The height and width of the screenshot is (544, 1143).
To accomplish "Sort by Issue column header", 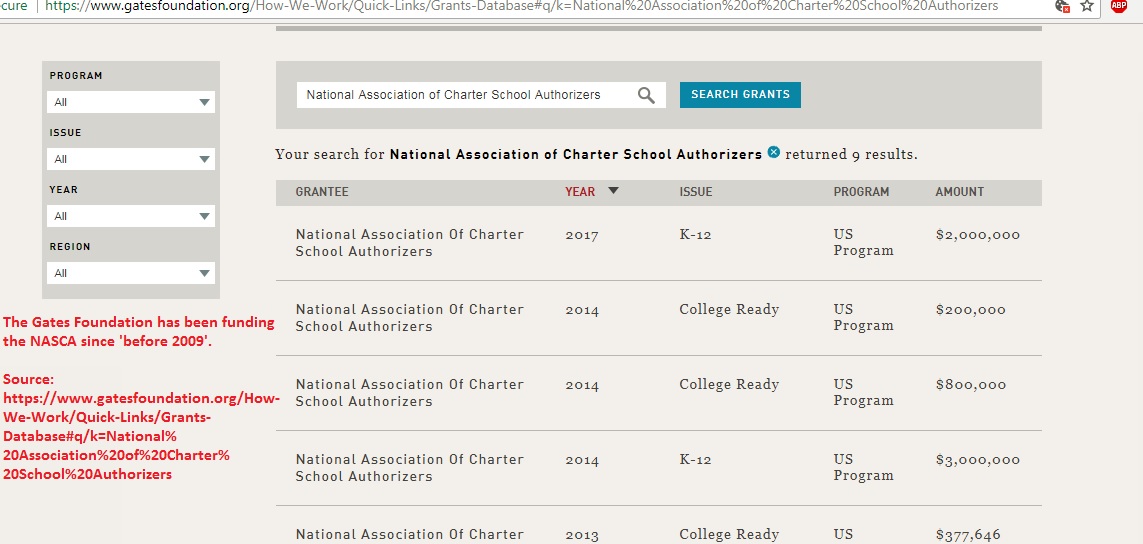I will [695, 192].
